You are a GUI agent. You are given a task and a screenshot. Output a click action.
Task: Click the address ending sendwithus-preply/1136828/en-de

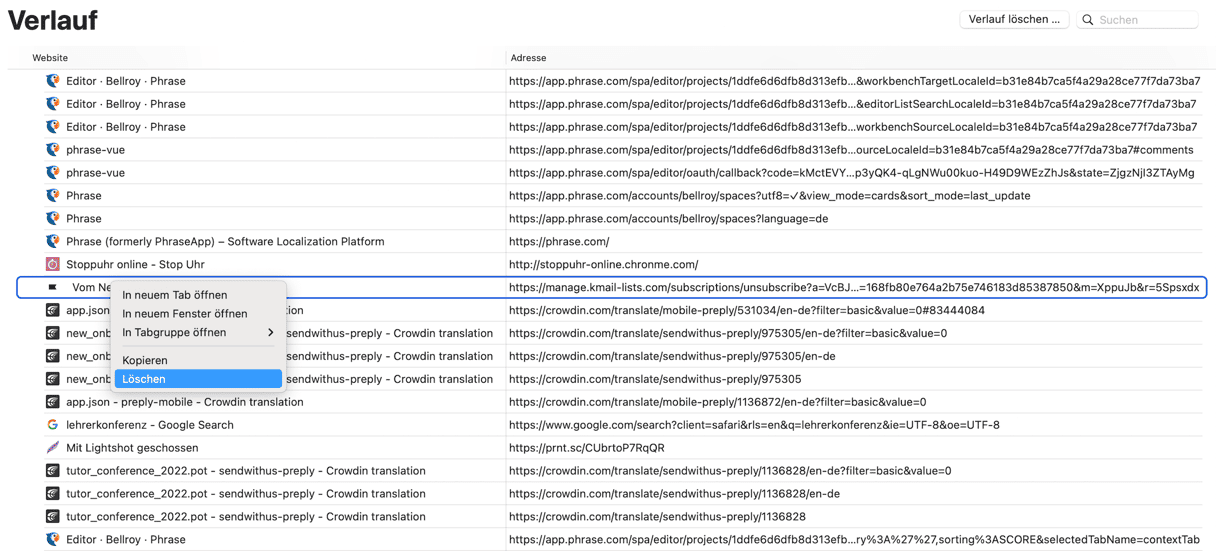674,493
